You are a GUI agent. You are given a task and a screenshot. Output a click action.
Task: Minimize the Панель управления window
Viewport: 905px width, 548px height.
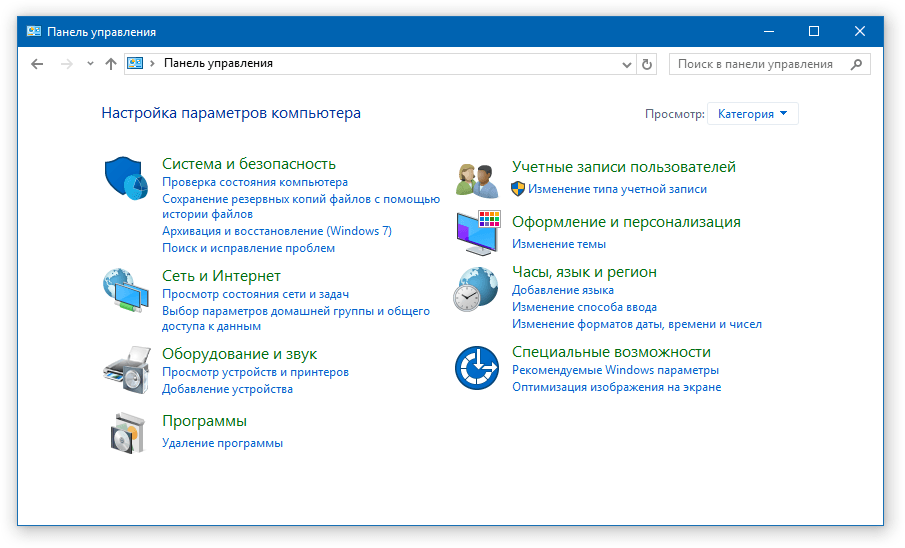(769, 31)
